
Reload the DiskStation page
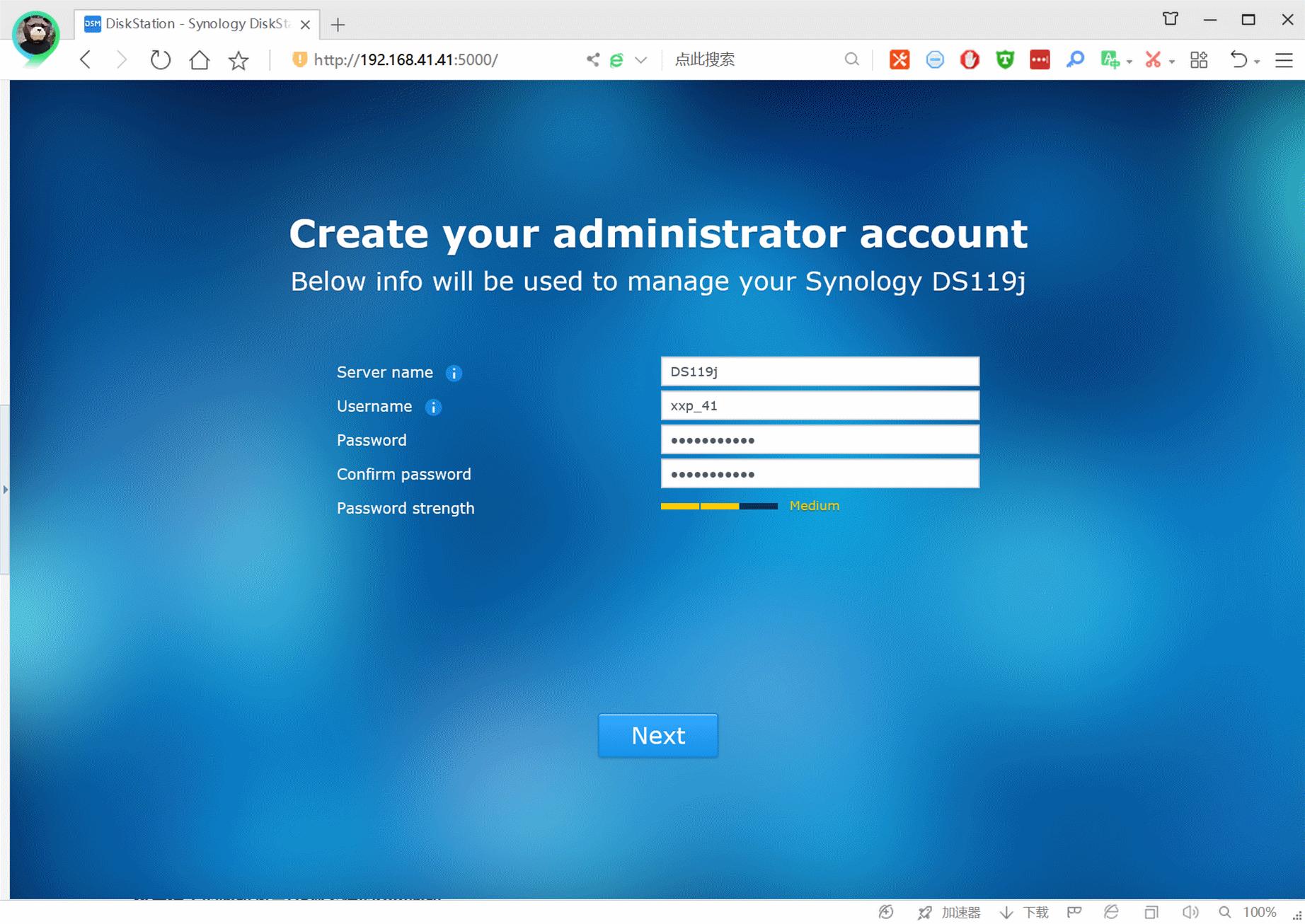161,60
